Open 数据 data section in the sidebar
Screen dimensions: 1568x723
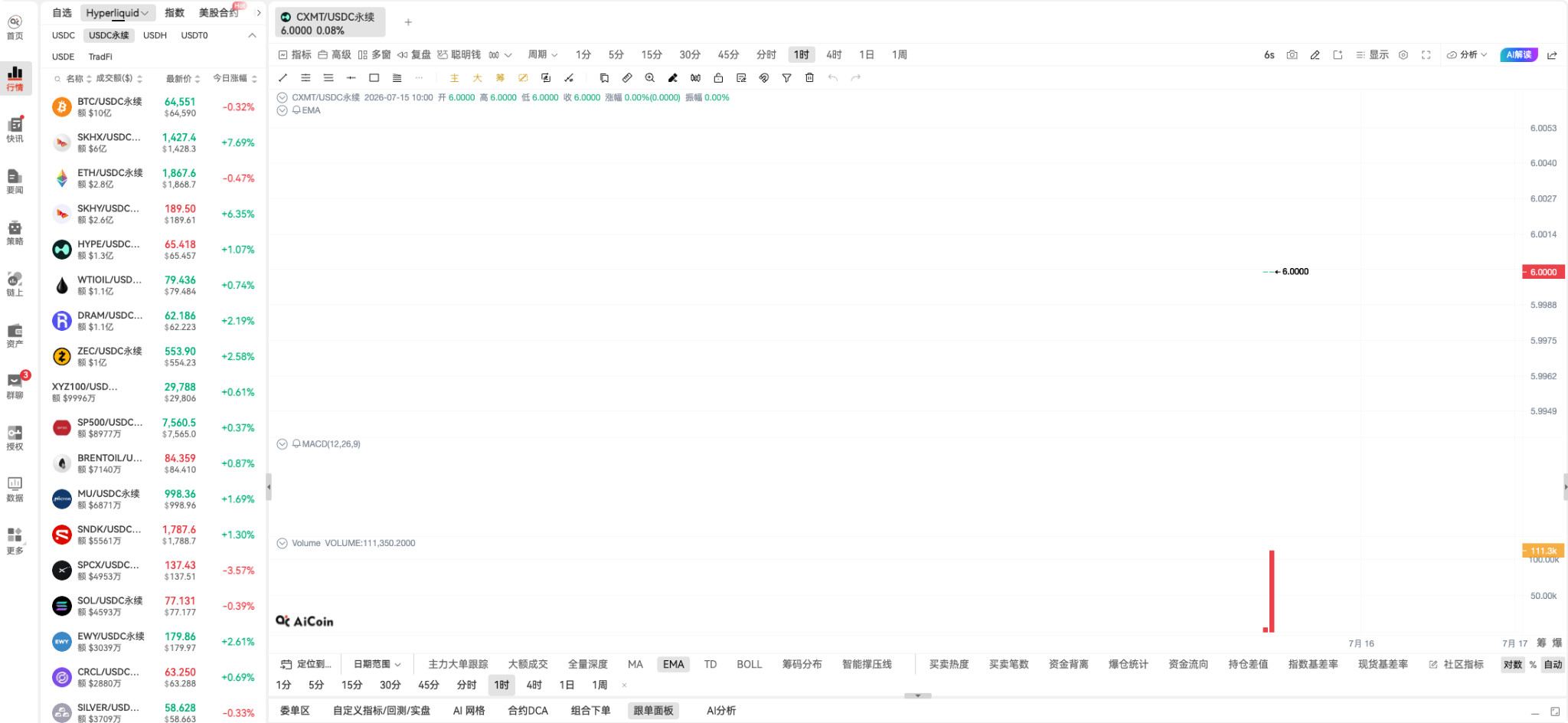pos(15,489)
